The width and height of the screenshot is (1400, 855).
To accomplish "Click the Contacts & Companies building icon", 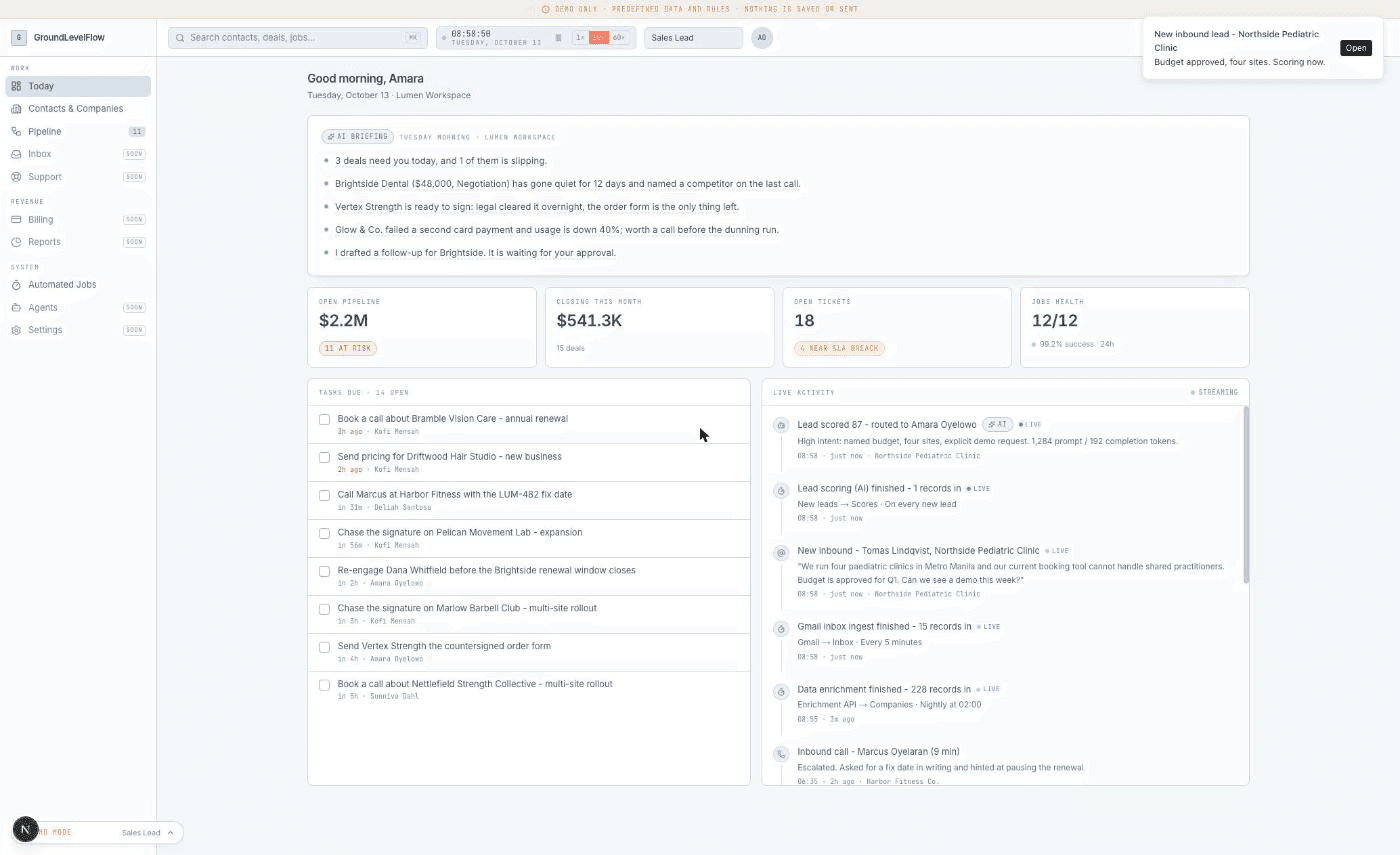I will coord(16,109).
